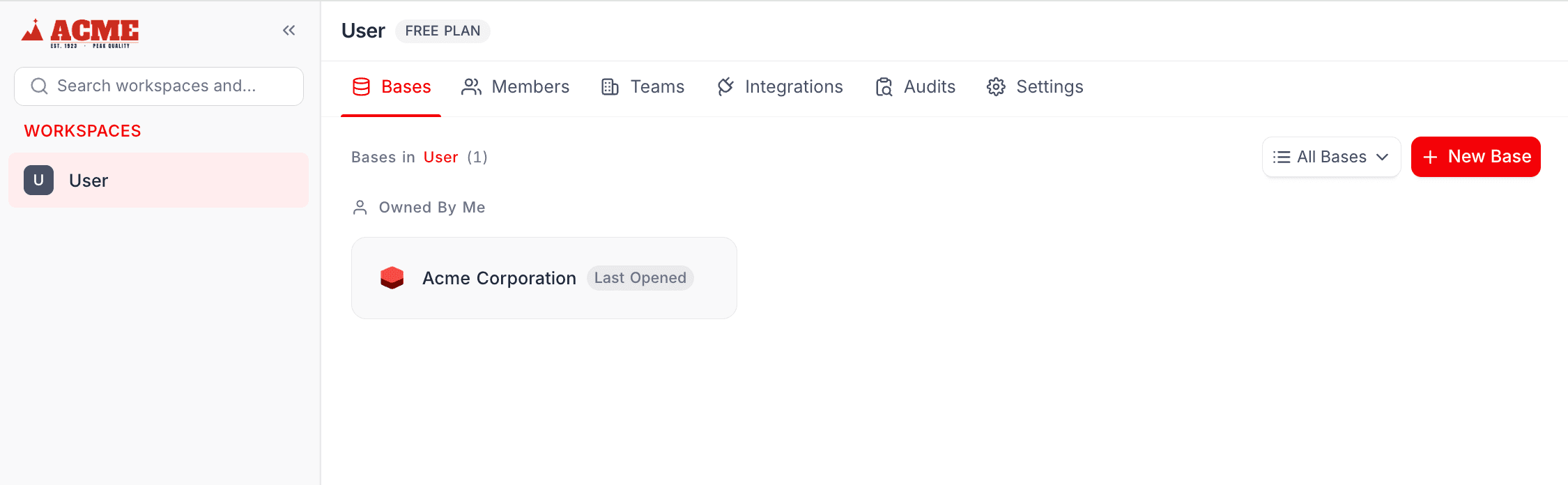
Task: Open the Settings tab
Action: coord(1035,86)
